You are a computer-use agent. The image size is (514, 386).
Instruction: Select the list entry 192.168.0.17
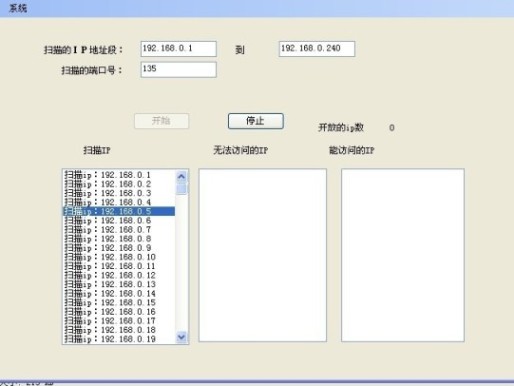click(119, 321)
